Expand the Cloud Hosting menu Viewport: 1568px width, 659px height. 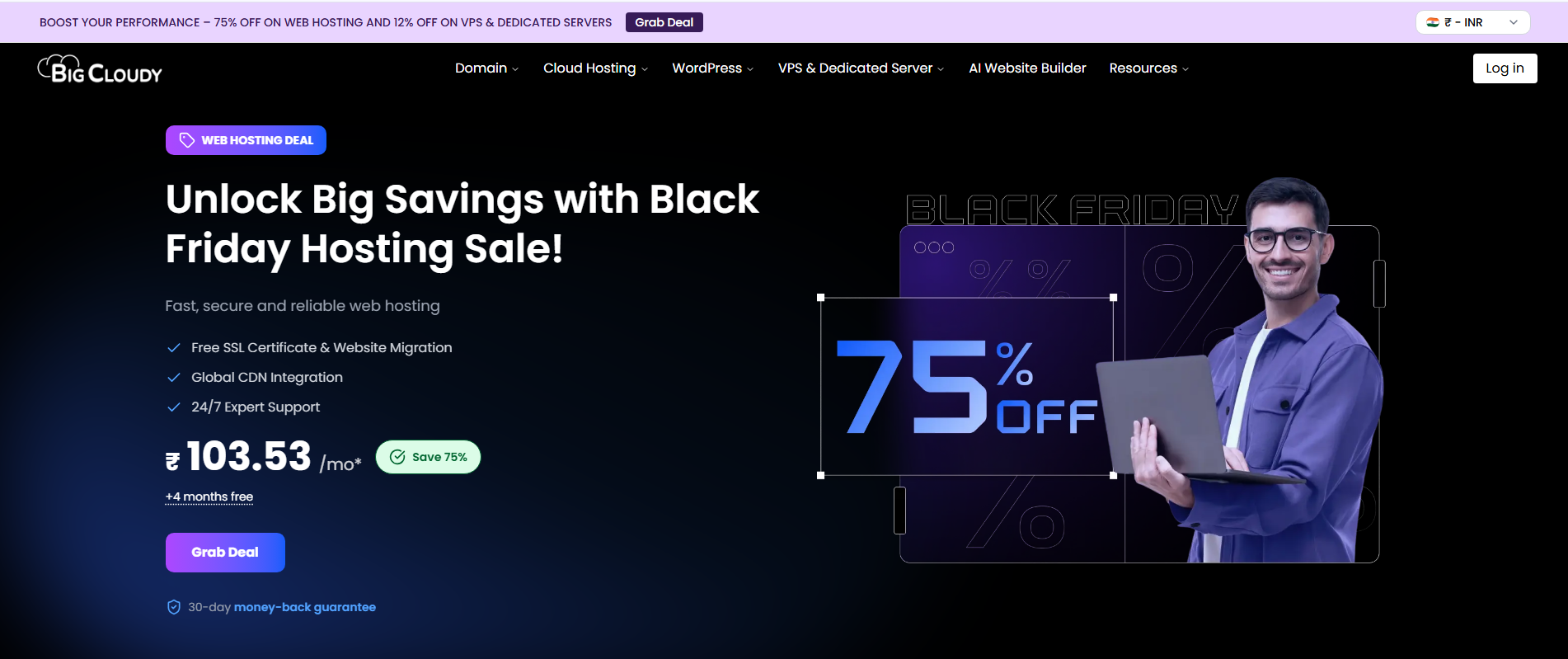[595, 68]
